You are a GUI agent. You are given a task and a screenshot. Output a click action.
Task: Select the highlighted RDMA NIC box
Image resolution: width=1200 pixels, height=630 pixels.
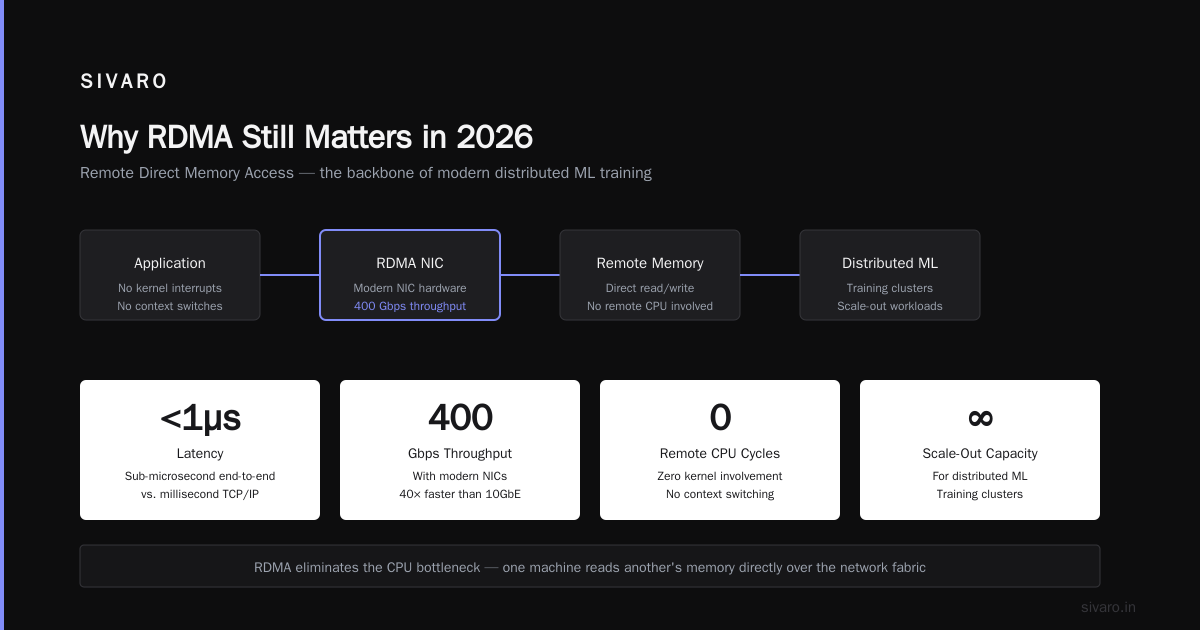click(x=410, y=275)
